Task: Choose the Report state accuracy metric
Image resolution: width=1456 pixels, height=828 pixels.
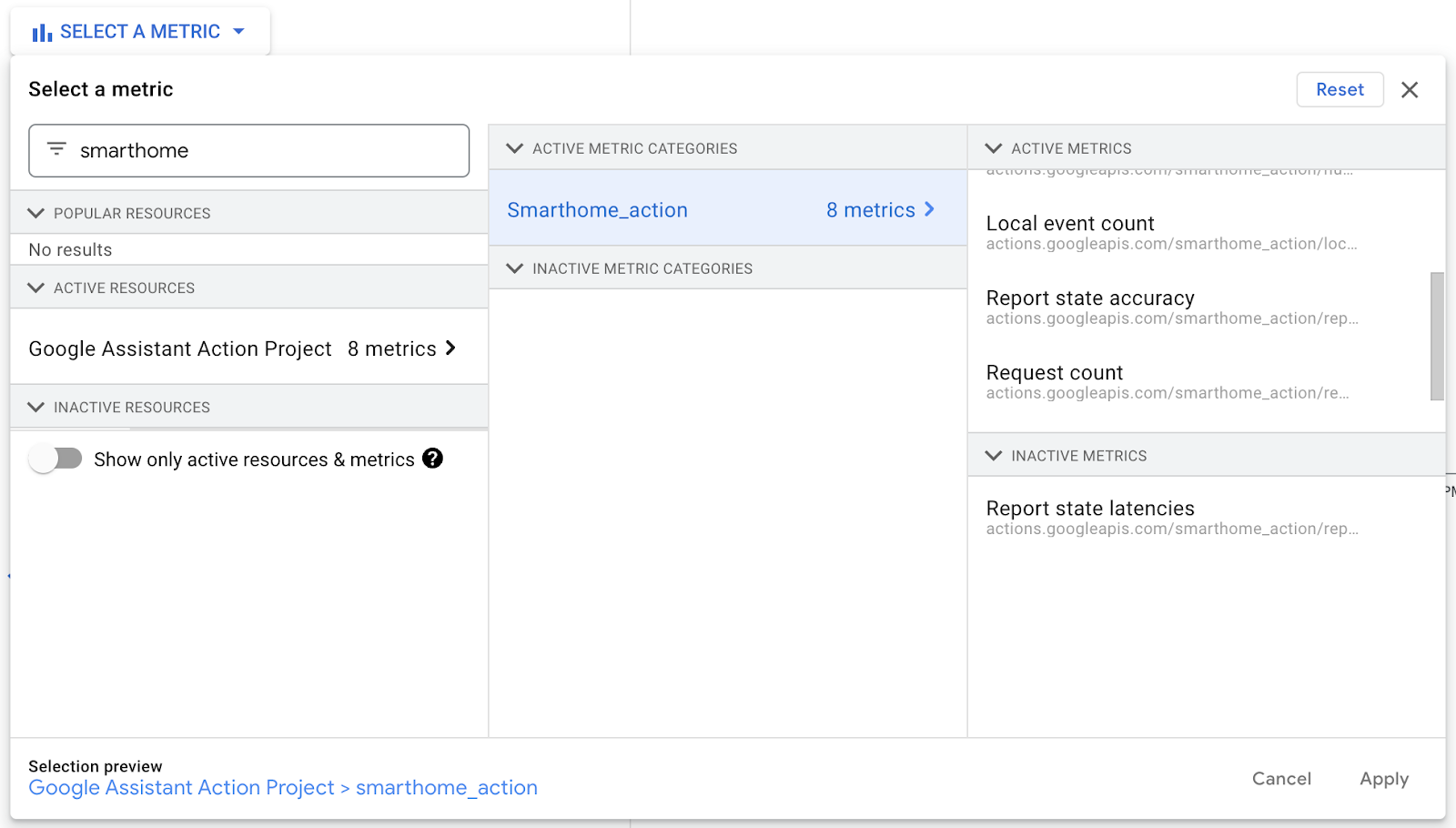Action: tap(1090, 298)
